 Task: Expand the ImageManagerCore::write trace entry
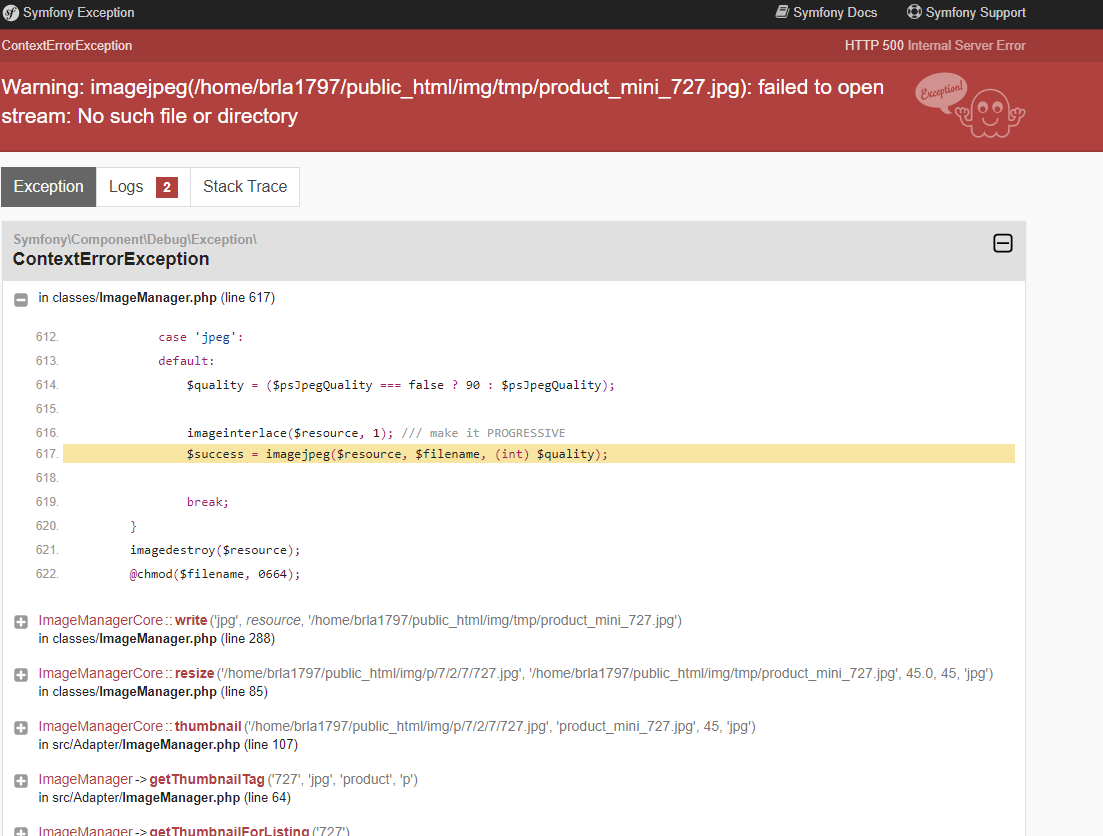[21, 622]
